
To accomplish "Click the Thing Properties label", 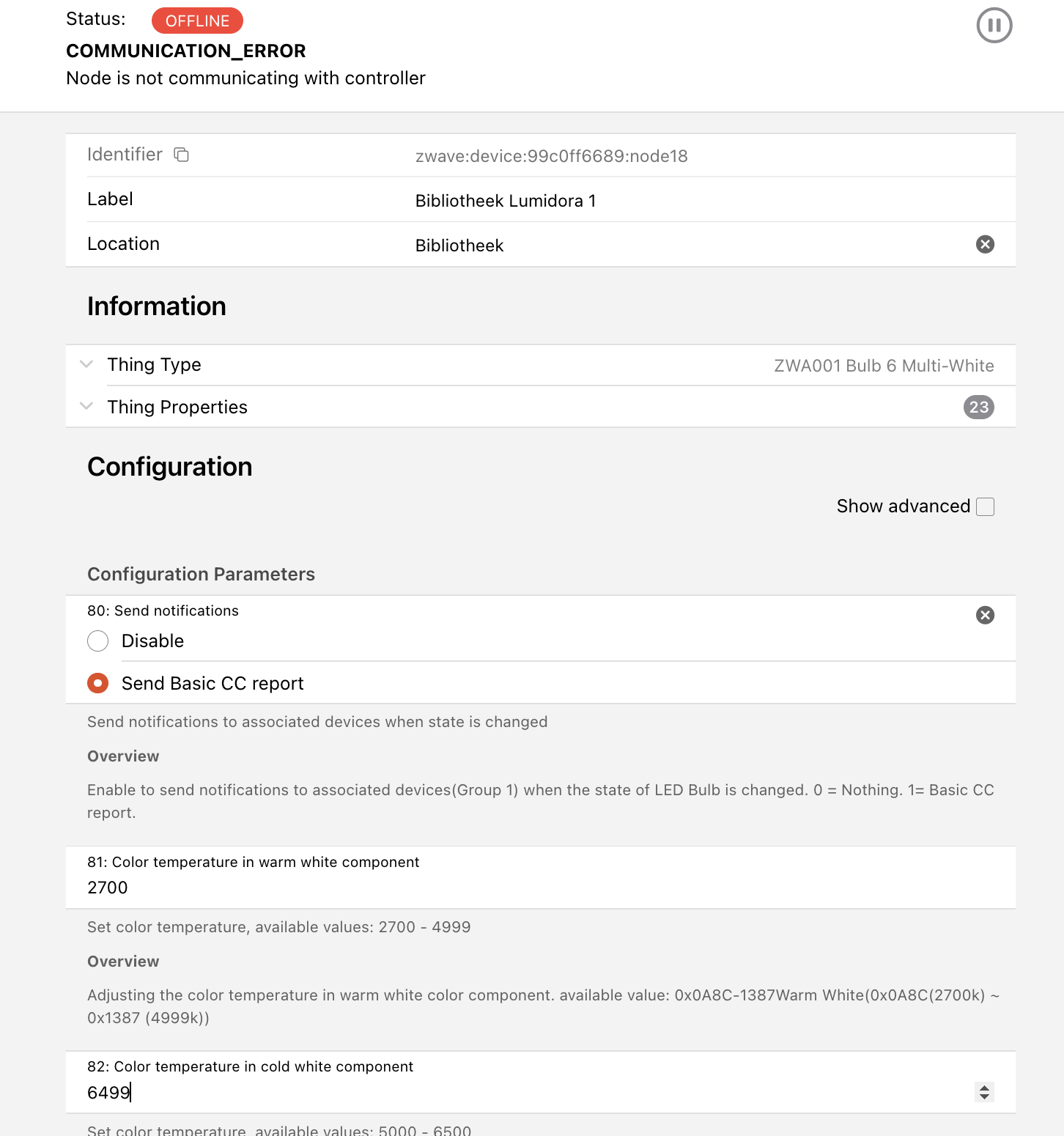I will tap(177, 407).
